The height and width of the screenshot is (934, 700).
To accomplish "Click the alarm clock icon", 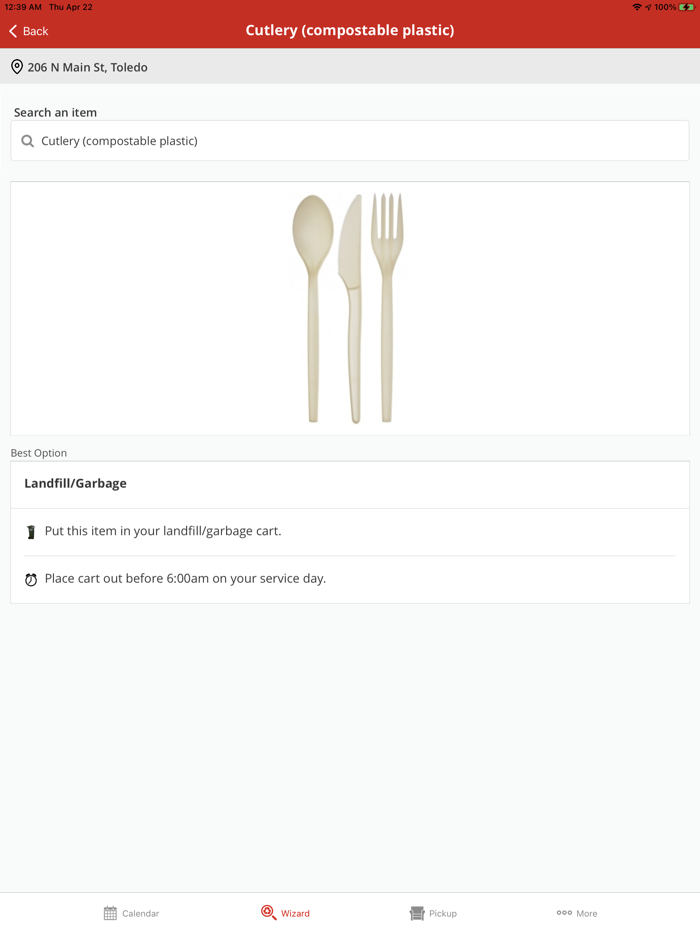I will pyautogui.click(x=31, y=579).
